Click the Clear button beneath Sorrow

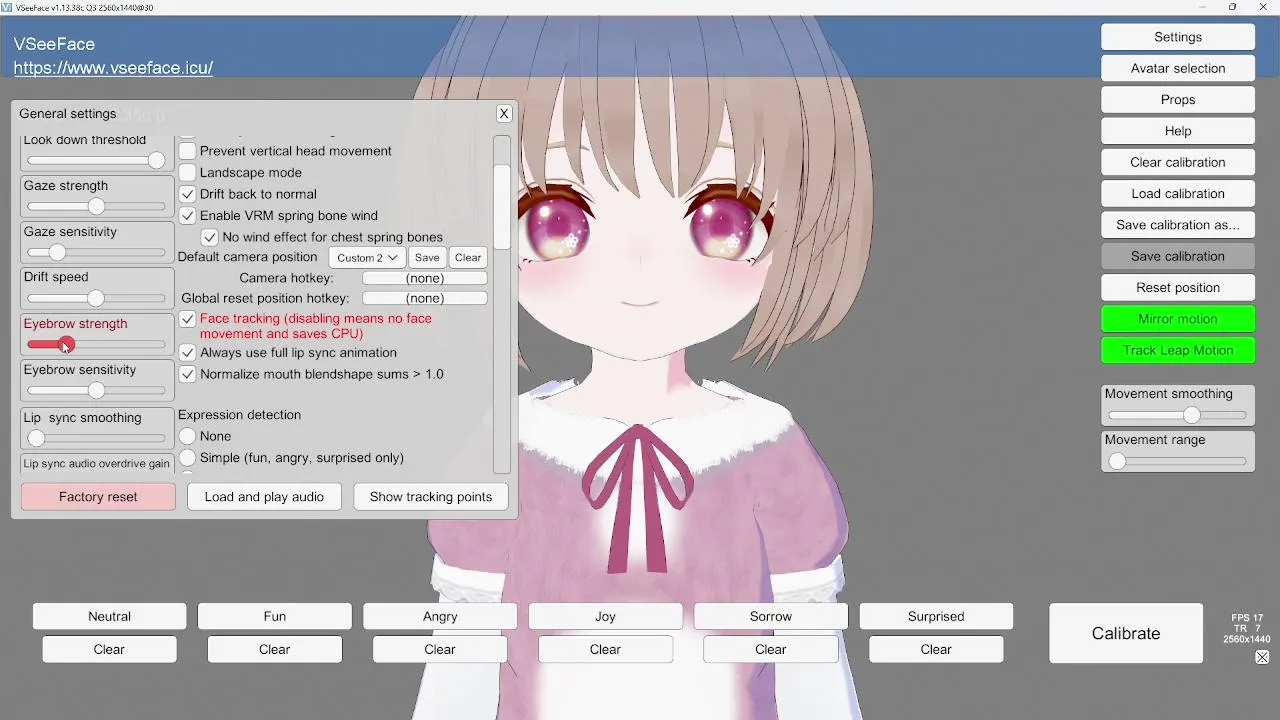click(x=771, y=650)
